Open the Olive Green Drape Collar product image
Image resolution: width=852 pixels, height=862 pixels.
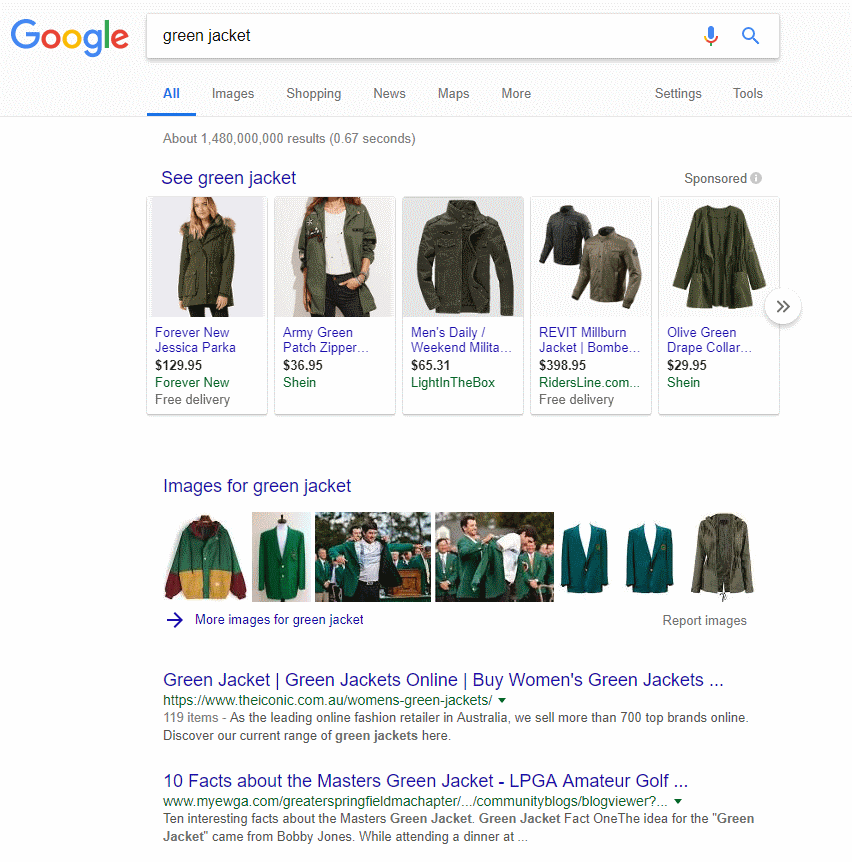(x=719, y=257)
